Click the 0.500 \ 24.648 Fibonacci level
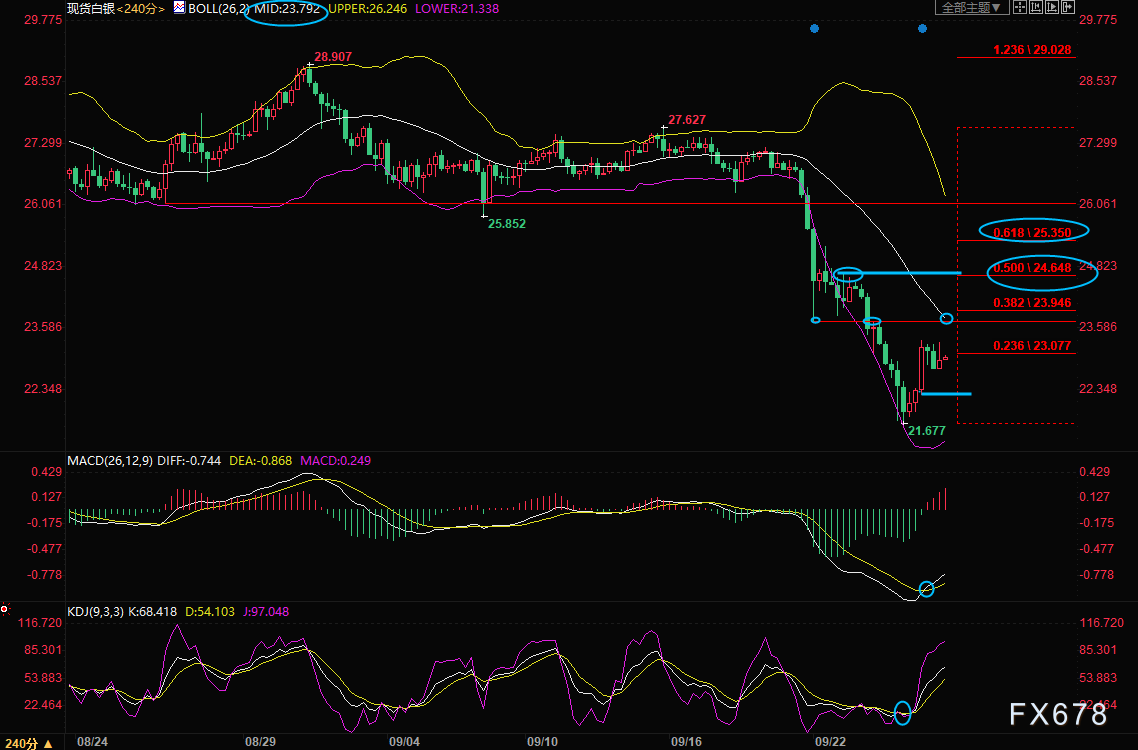The width and height of the screenshot is (1138, 750). 1032,268
